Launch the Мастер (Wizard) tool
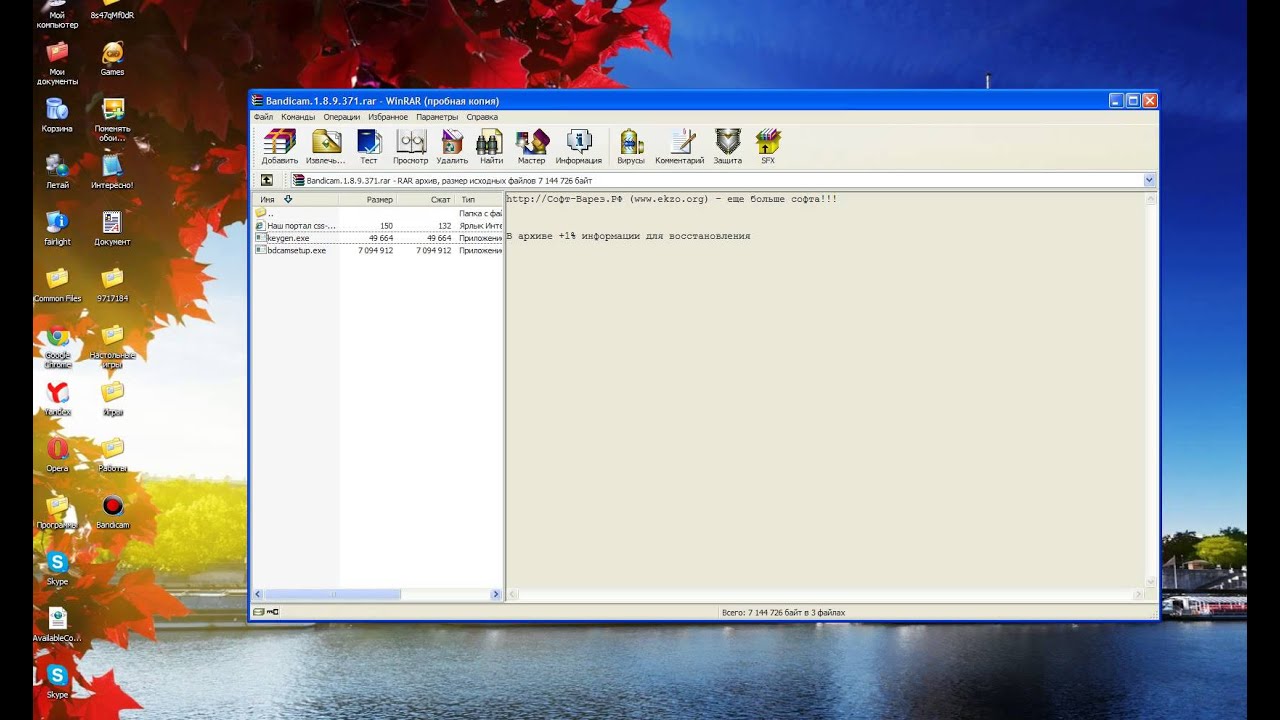The width and height of the screenshot is (1280, 720). click(532, 146)
